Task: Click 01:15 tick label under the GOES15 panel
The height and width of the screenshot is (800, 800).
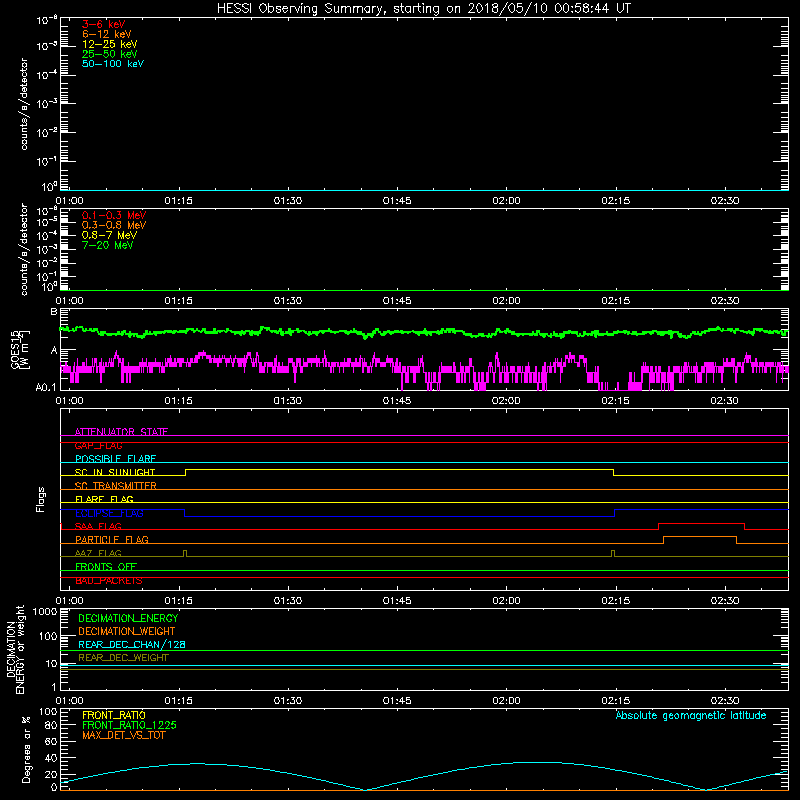Action: pos(179,401)
